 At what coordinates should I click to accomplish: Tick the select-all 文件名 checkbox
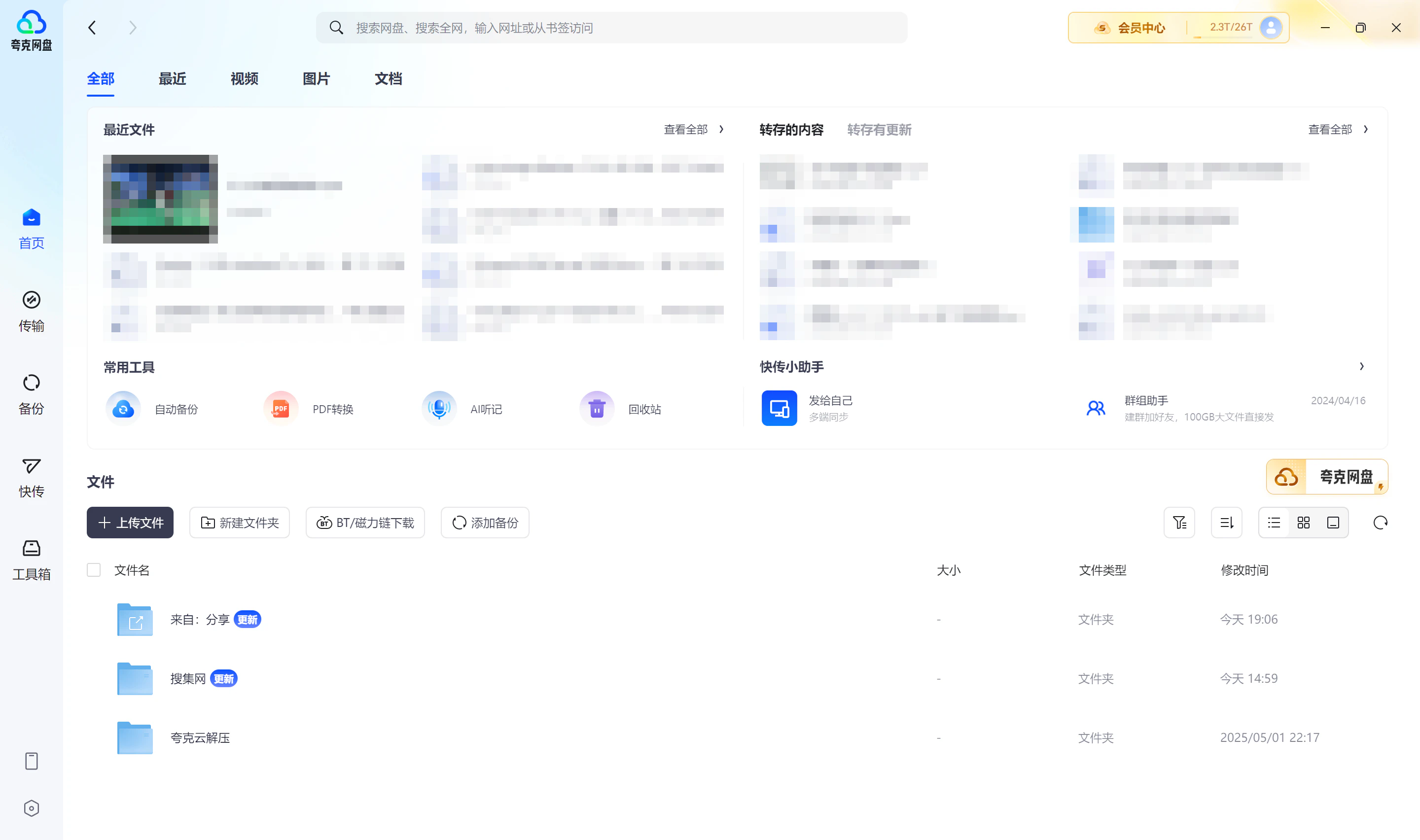pos(94,569)
